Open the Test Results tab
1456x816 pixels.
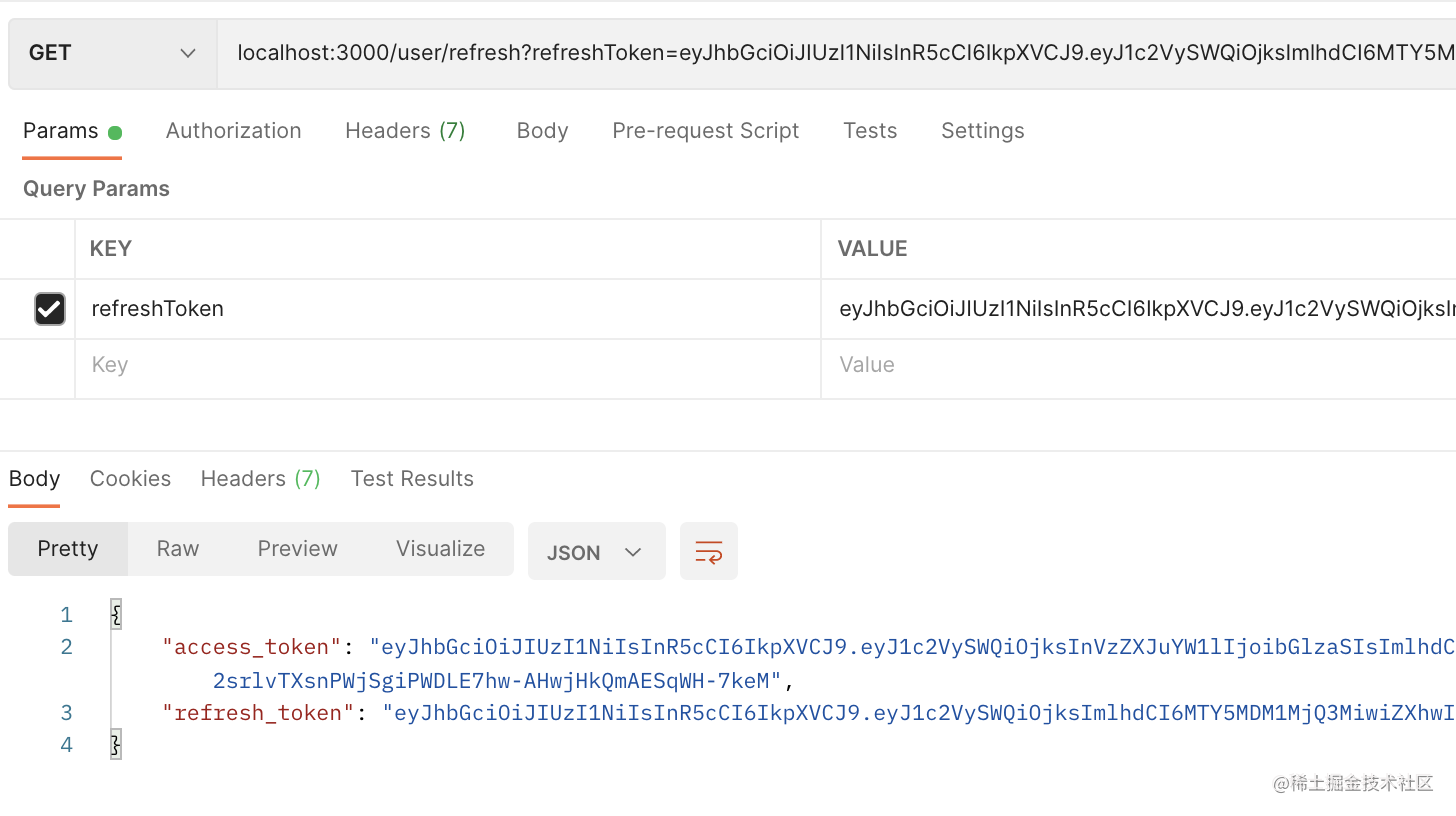pos(412,479)
